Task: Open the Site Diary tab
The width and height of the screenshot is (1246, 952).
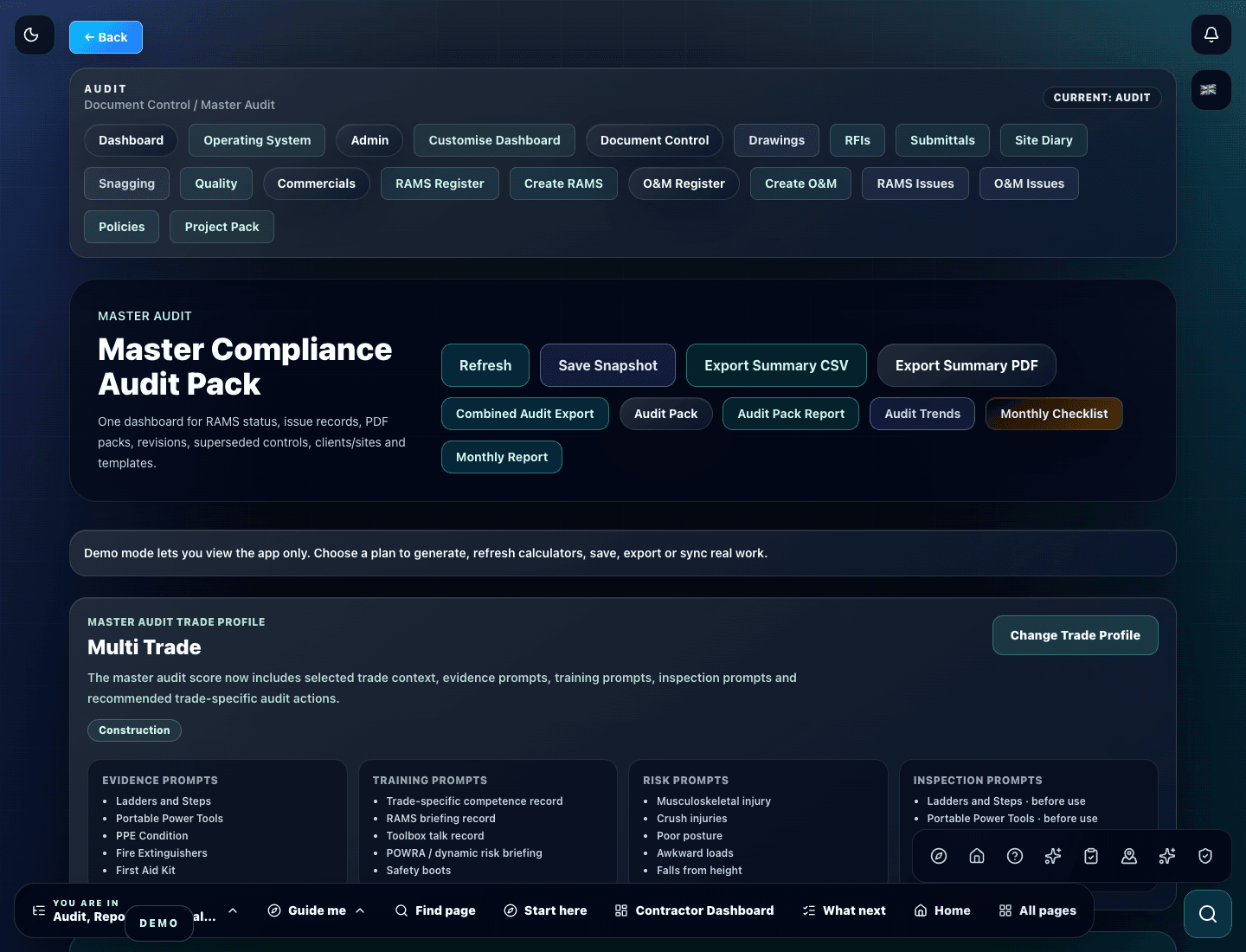Action: tap(1044, 140)
